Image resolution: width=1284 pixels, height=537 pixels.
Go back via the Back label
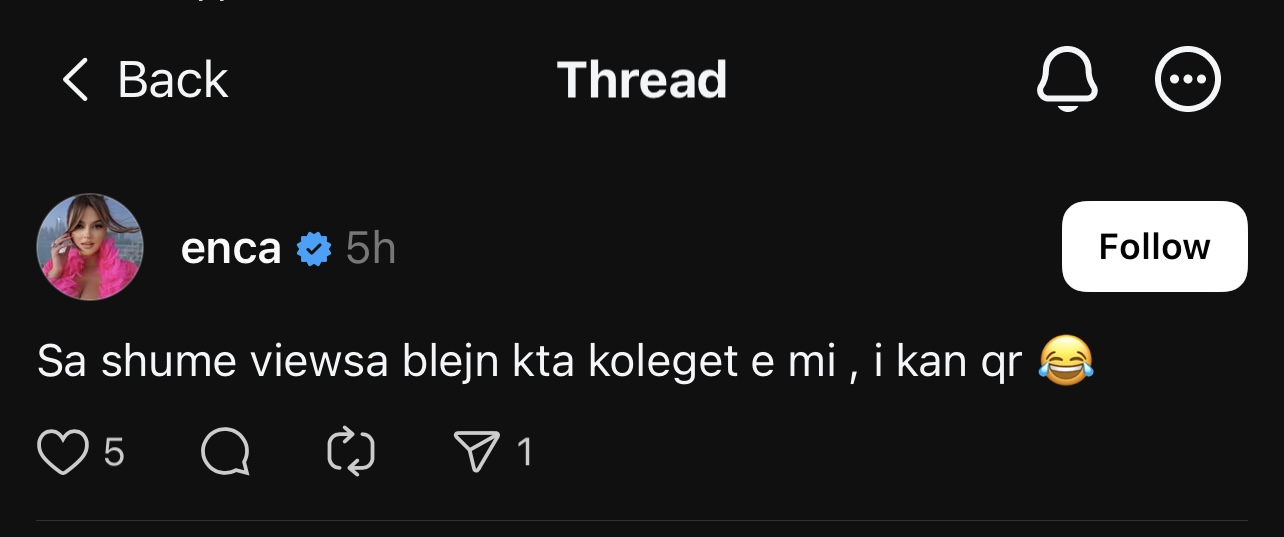(173, 80)
